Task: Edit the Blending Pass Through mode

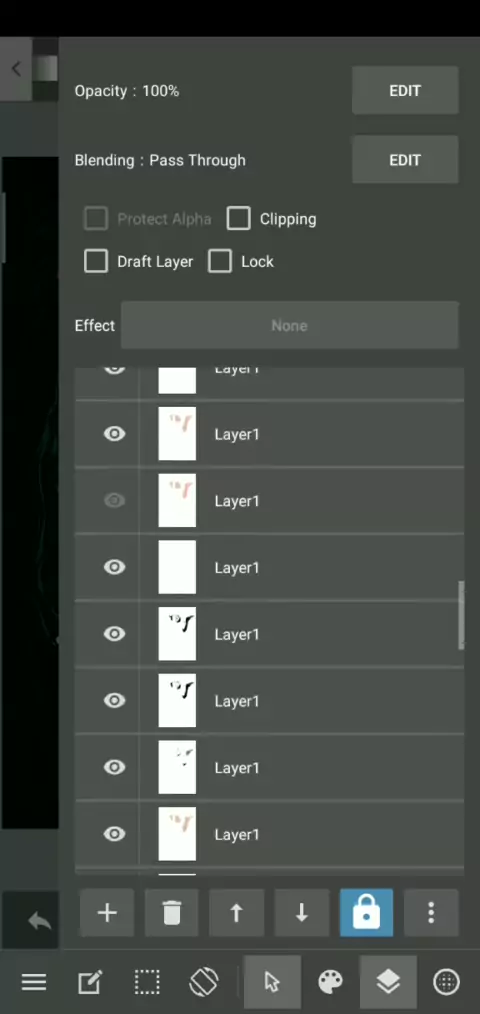Action: coord(405,160)
